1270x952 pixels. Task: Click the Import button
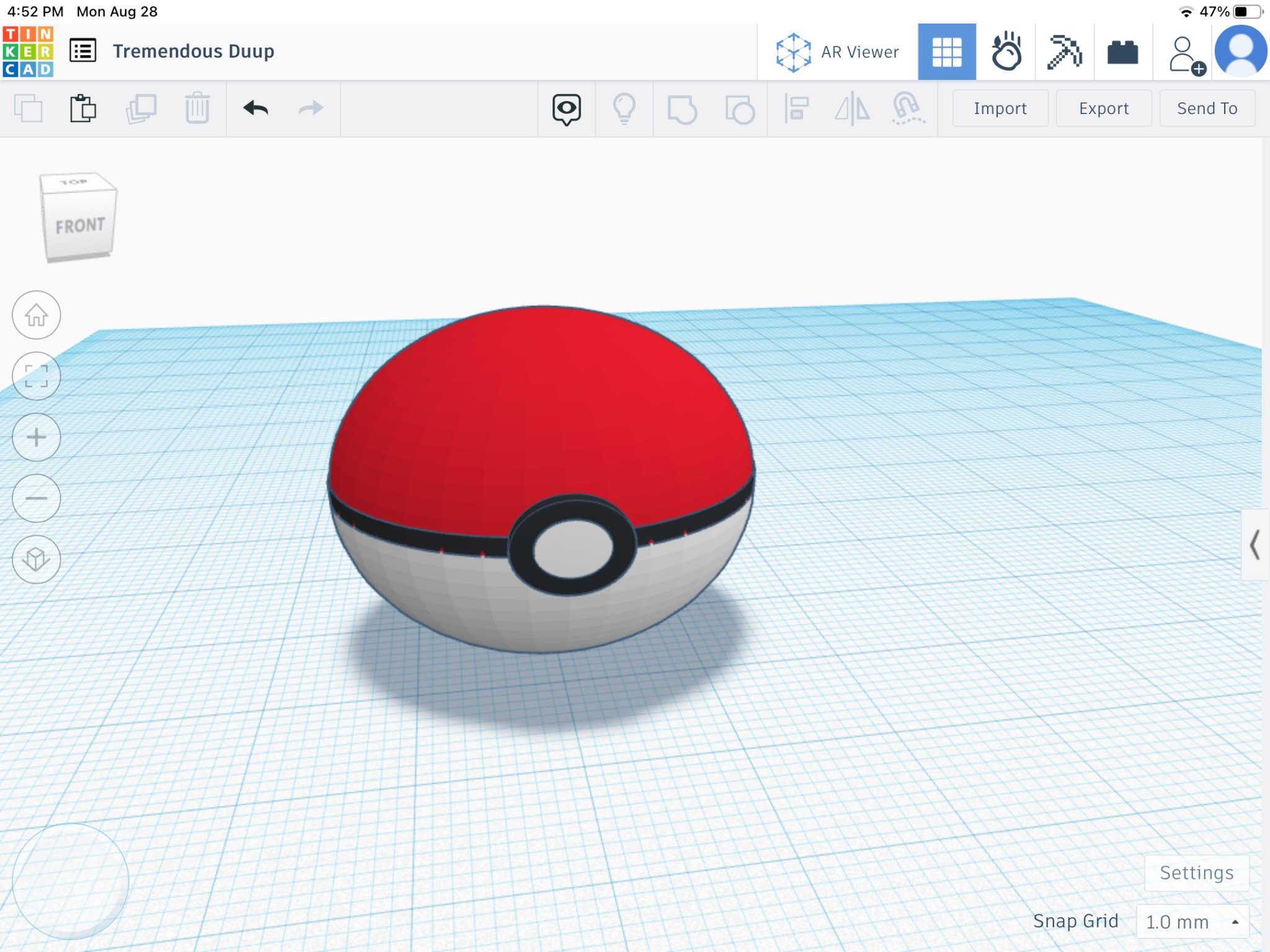(1000, 108)
